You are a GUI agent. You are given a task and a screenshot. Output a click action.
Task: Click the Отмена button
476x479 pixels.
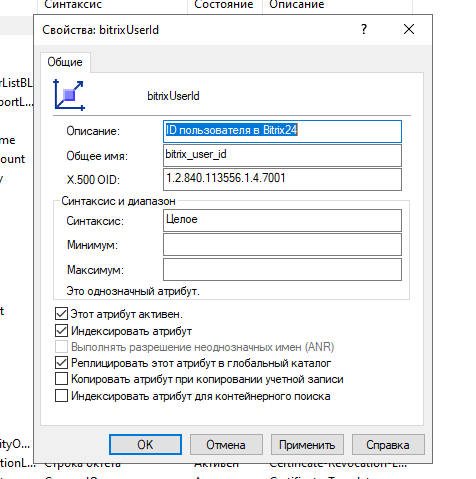(226, 444)
